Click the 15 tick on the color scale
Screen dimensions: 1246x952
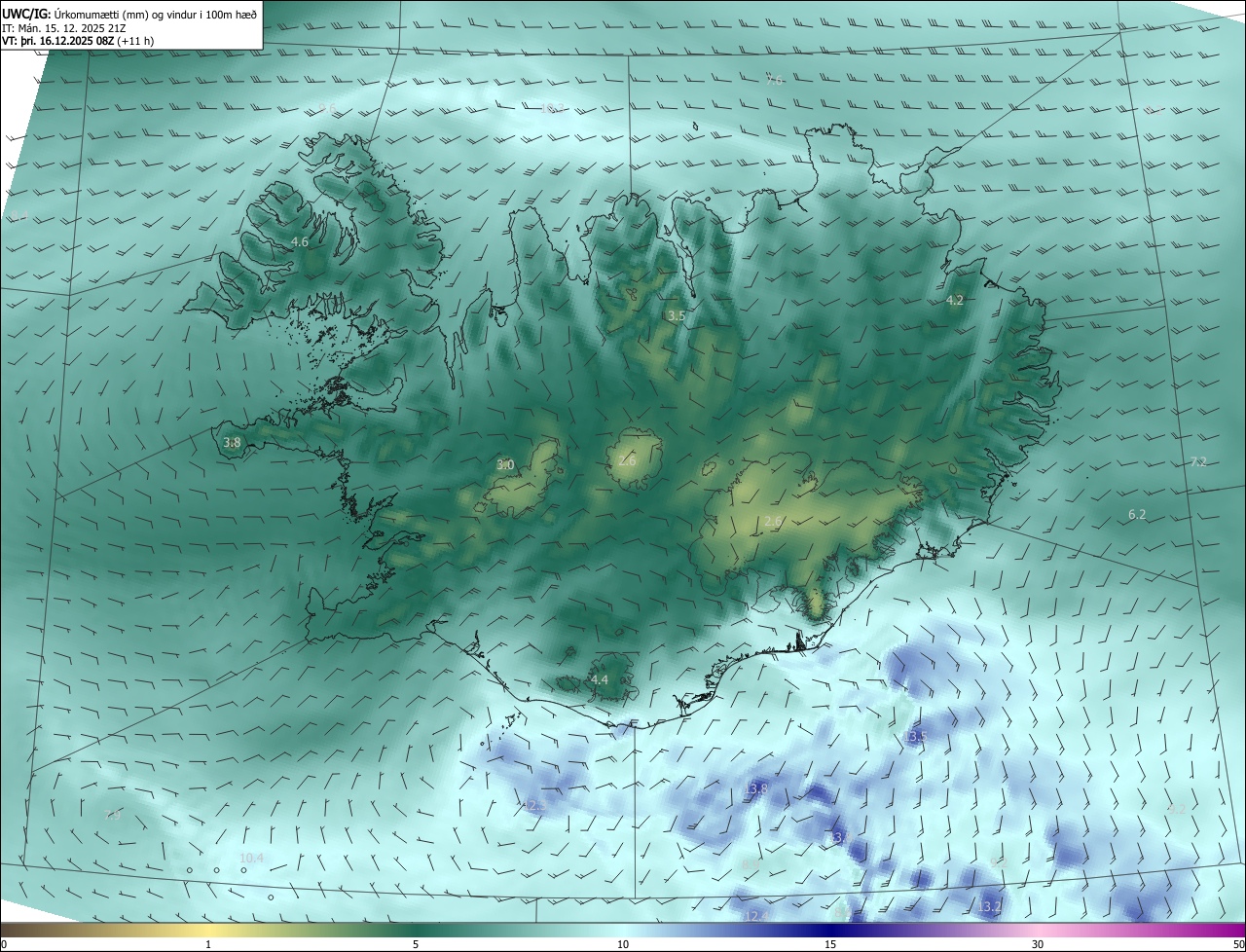[x=830, y=944]
